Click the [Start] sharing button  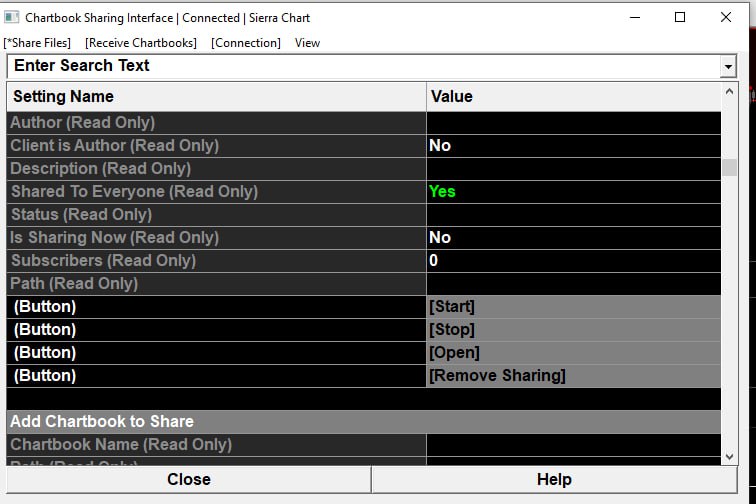[x=574, y=307]
